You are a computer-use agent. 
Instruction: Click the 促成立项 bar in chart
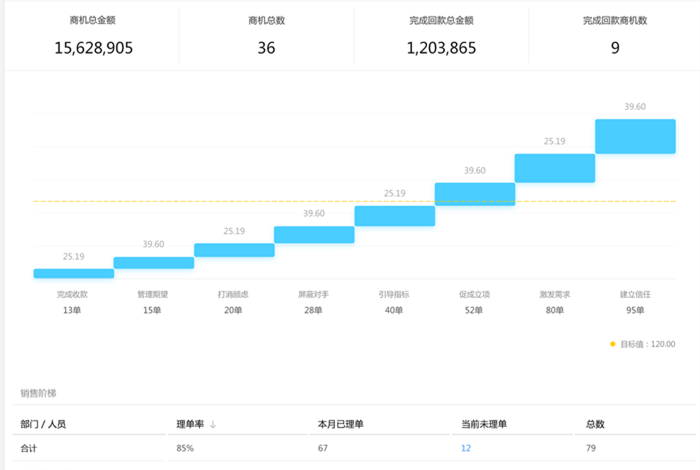[475, 194]
